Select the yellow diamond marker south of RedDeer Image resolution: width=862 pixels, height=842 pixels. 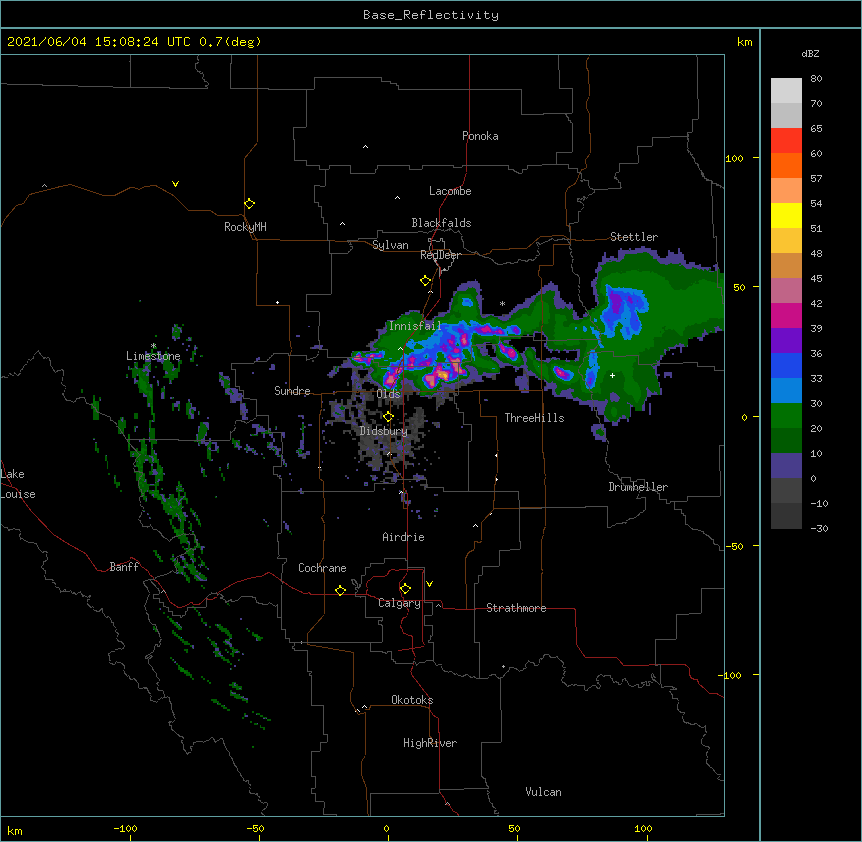425,281
